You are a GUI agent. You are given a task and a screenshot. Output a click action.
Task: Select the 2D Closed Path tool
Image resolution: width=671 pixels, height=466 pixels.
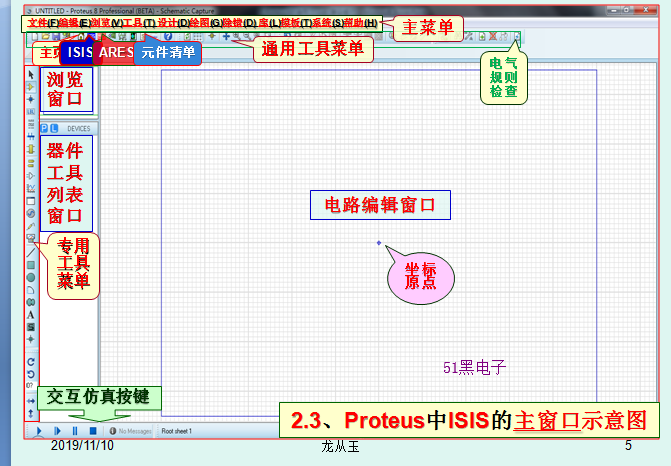point(31,303)
